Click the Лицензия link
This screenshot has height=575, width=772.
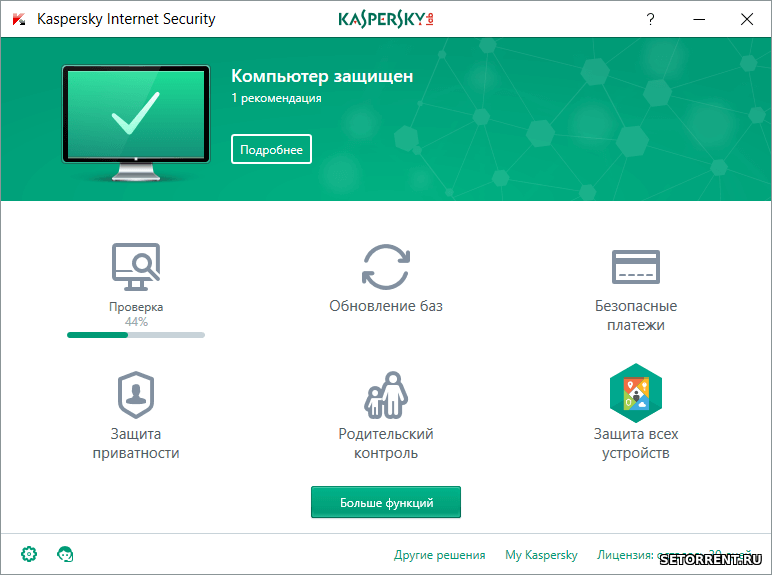click(675, 554)
